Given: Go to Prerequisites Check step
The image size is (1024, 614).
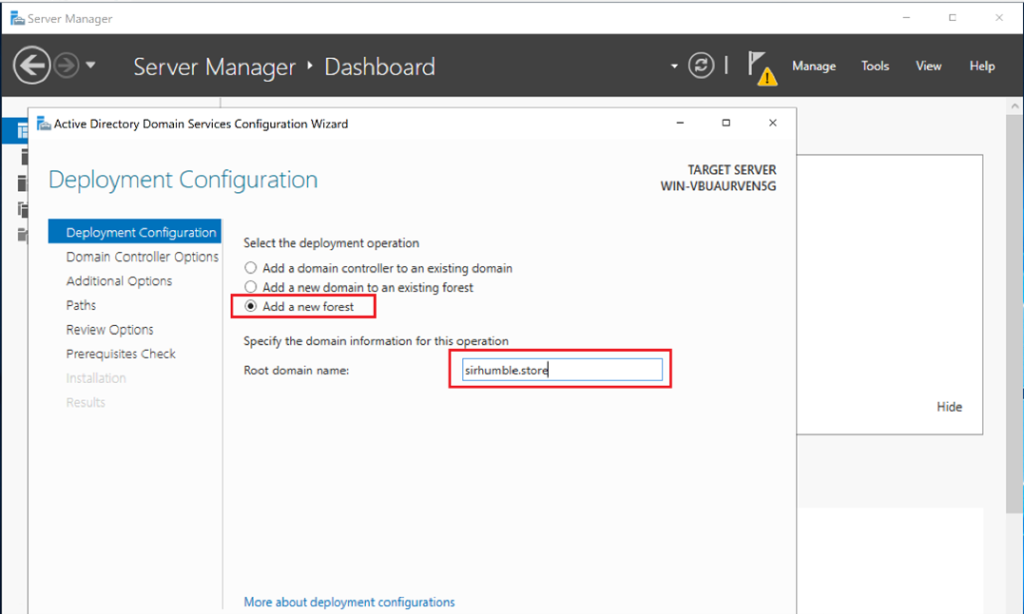Looking at the screenshot, I should tap(121, 353).
